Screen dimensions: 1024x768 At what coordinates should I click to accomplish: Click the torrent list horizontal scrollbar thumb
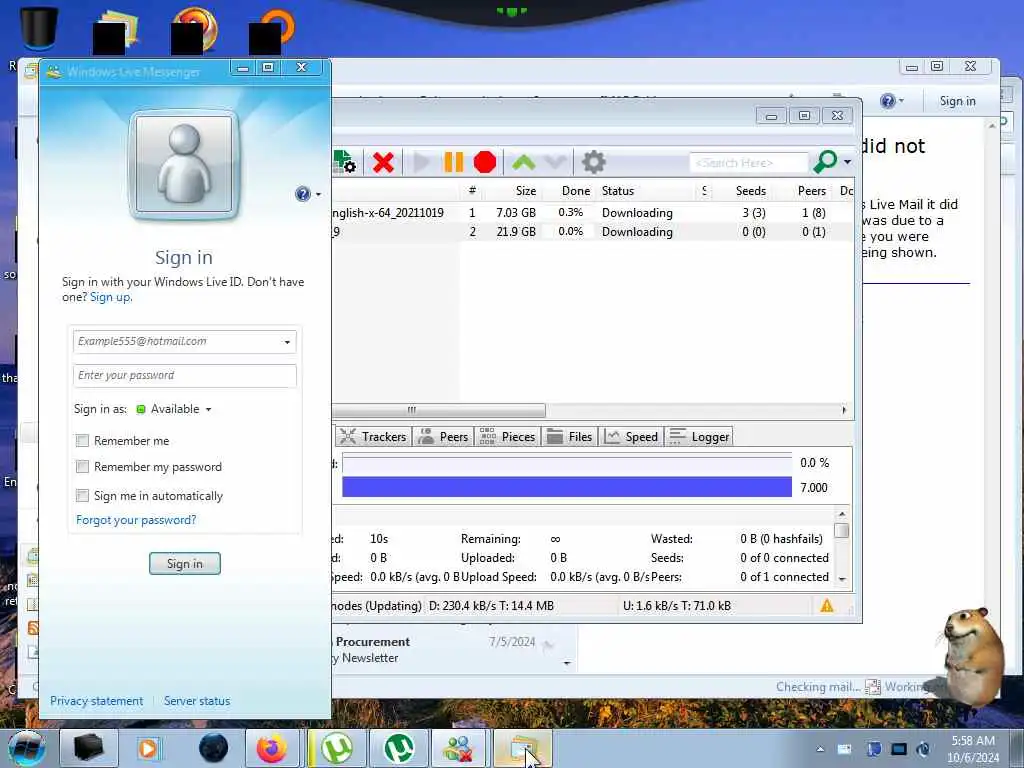click(x=438, y=410)
